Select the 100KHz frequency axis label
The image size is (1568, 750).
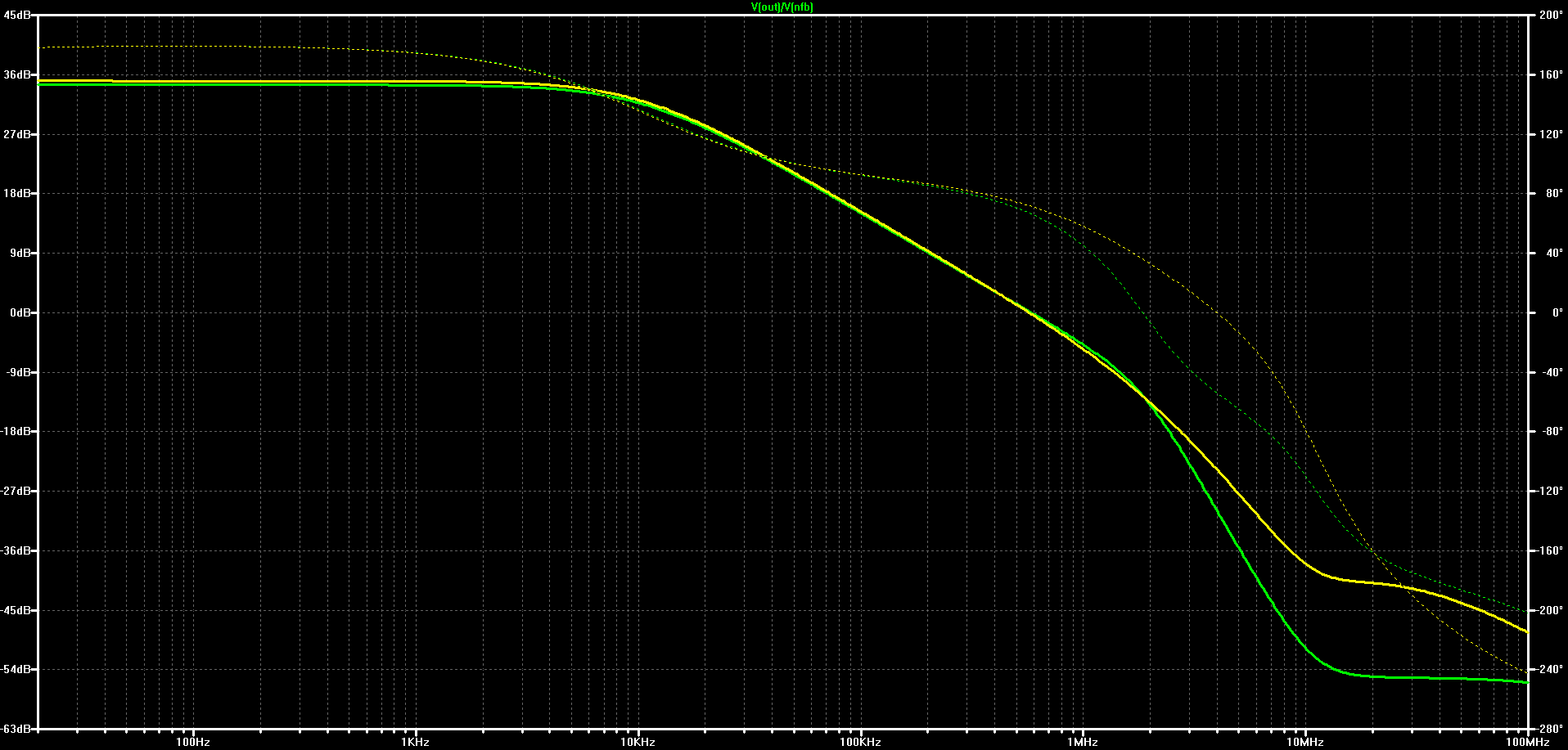tap(860, 743)
